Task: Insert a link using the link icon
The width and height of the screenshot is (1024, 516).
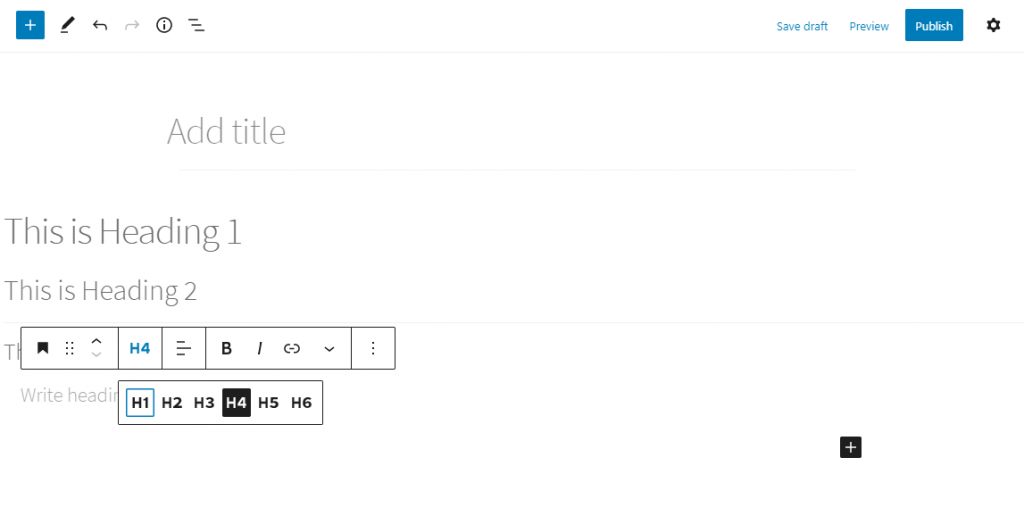Action: coord(292,348)
